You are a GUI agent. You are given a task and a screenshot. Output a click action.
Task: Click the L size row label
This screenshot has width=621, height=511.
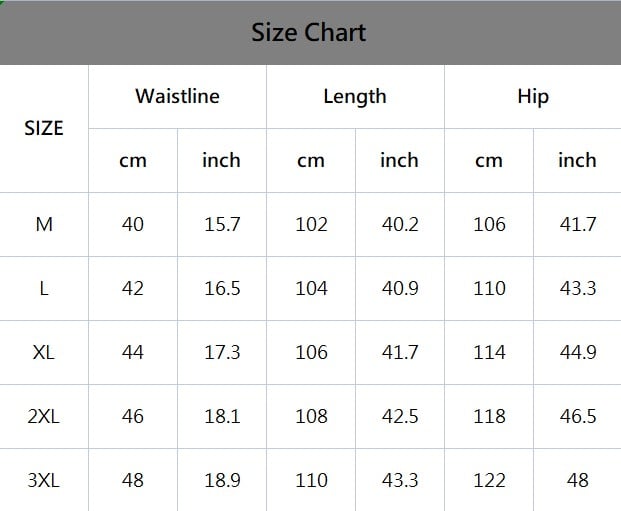point(44,288)
